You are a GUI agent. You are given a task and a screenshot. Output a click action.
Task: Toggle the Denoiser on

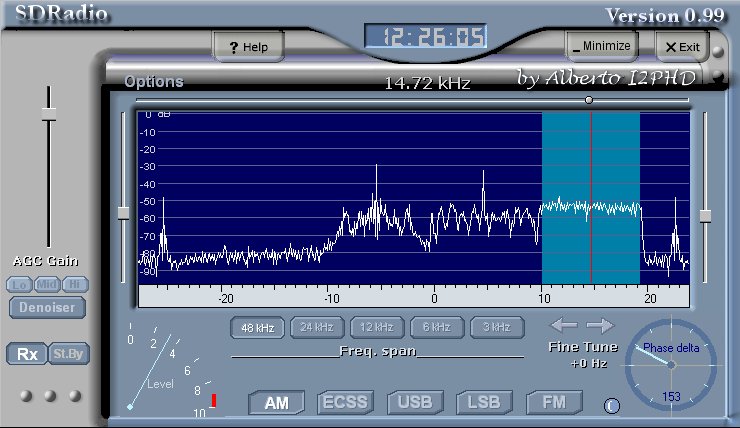(47, 308)
